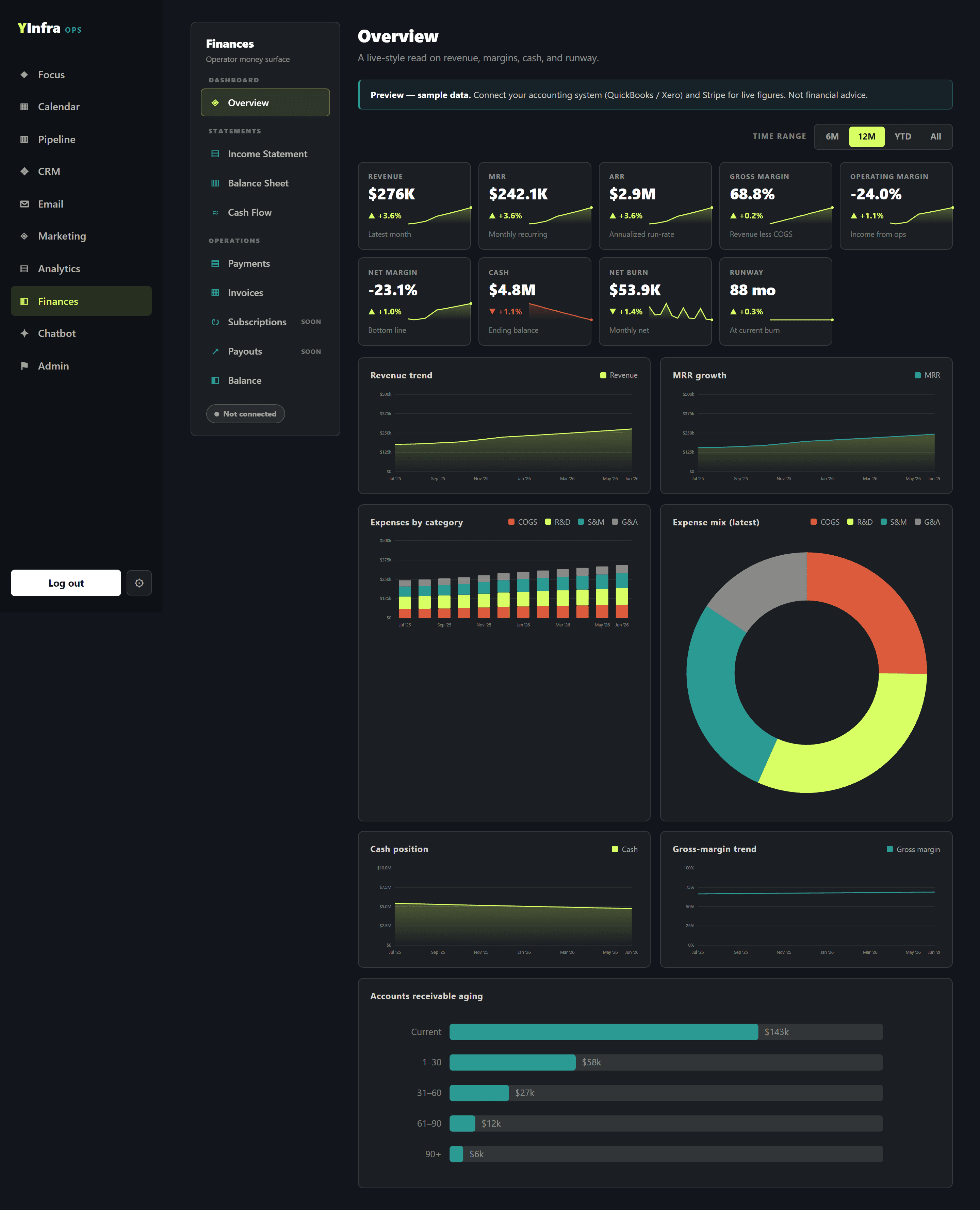Click the Payments icon
This screenshot has height=1210, width=980.
pyautogui.click(x=215, y=264)
